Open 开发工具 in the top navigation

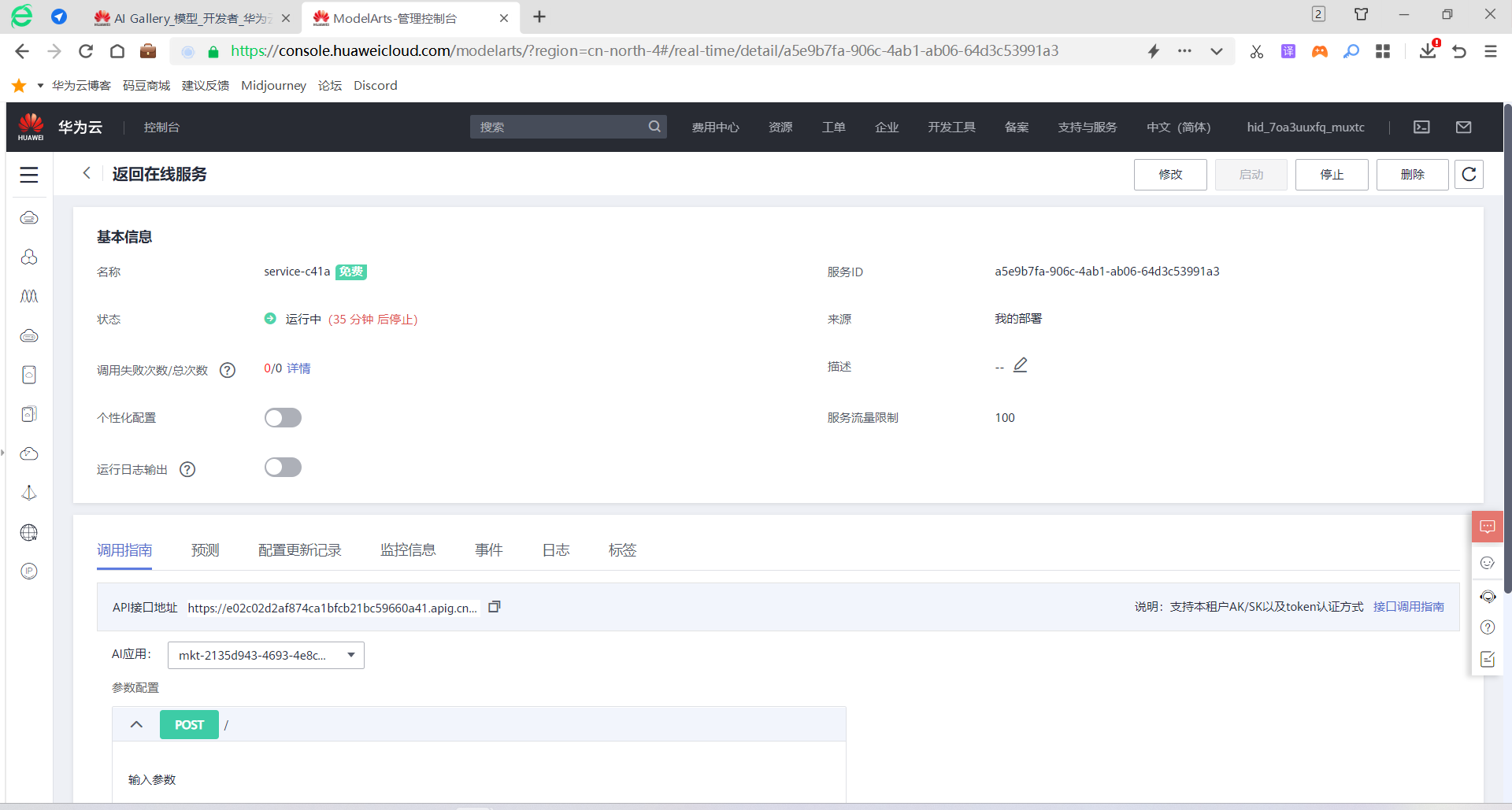951,127
